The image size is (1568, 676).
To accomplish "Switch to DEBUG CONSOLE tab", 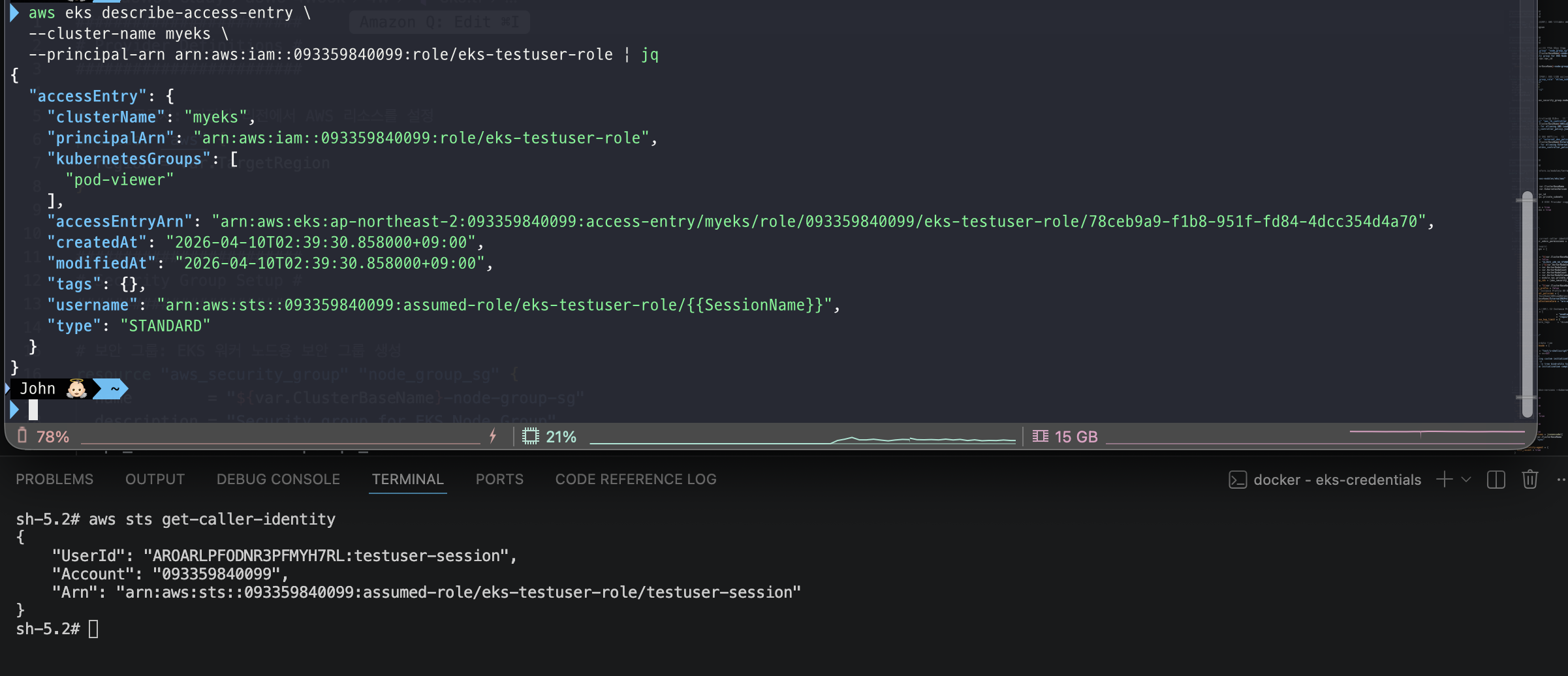I will (278, 480).
